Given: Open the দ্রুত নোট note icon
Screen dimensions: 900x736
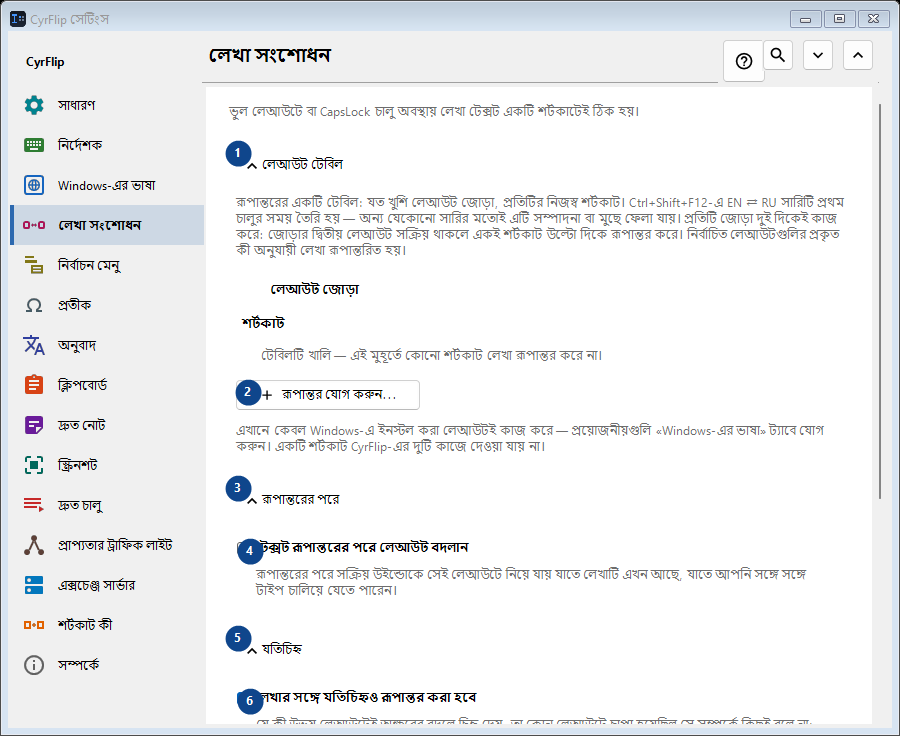Looking at the screenshot, I should (34, 425).
